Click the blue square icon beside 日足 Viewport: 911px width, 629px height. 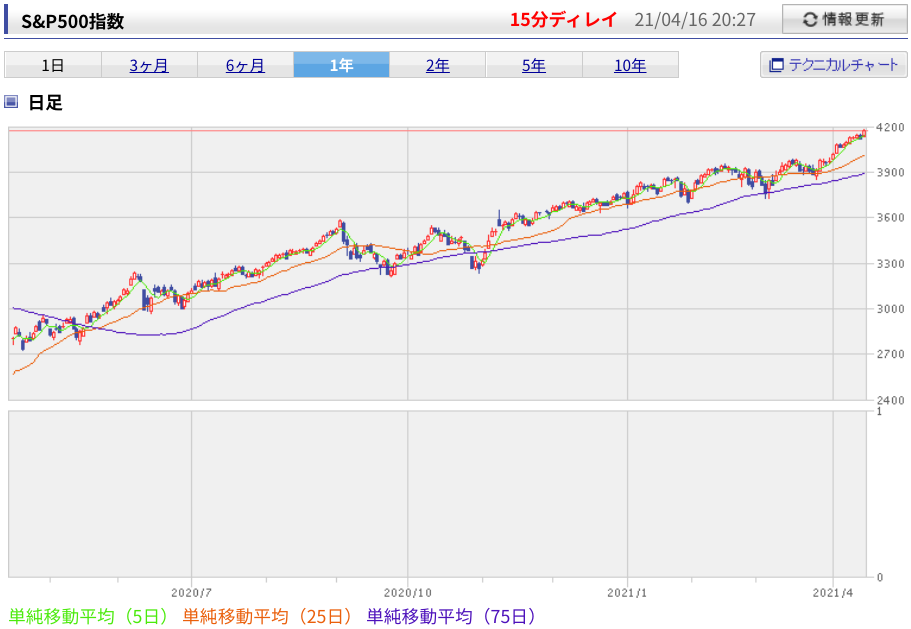11,102
